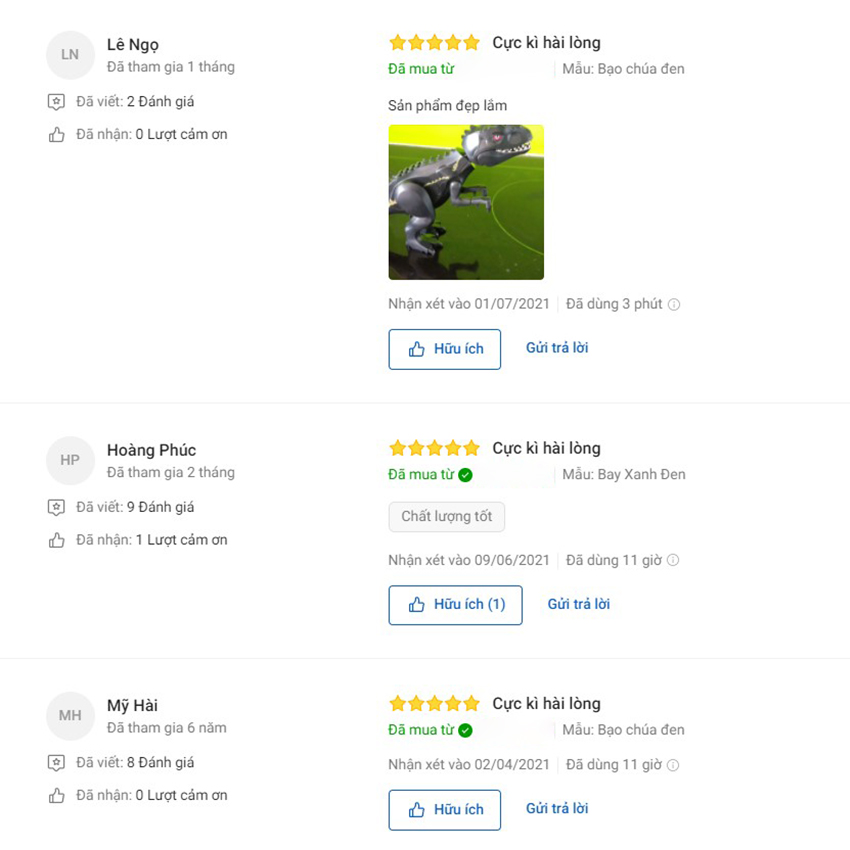Click 'Gửi trả lời' for Lê Ngọ's review
This screenshot has height=850, width=850.
pos(557,348)
